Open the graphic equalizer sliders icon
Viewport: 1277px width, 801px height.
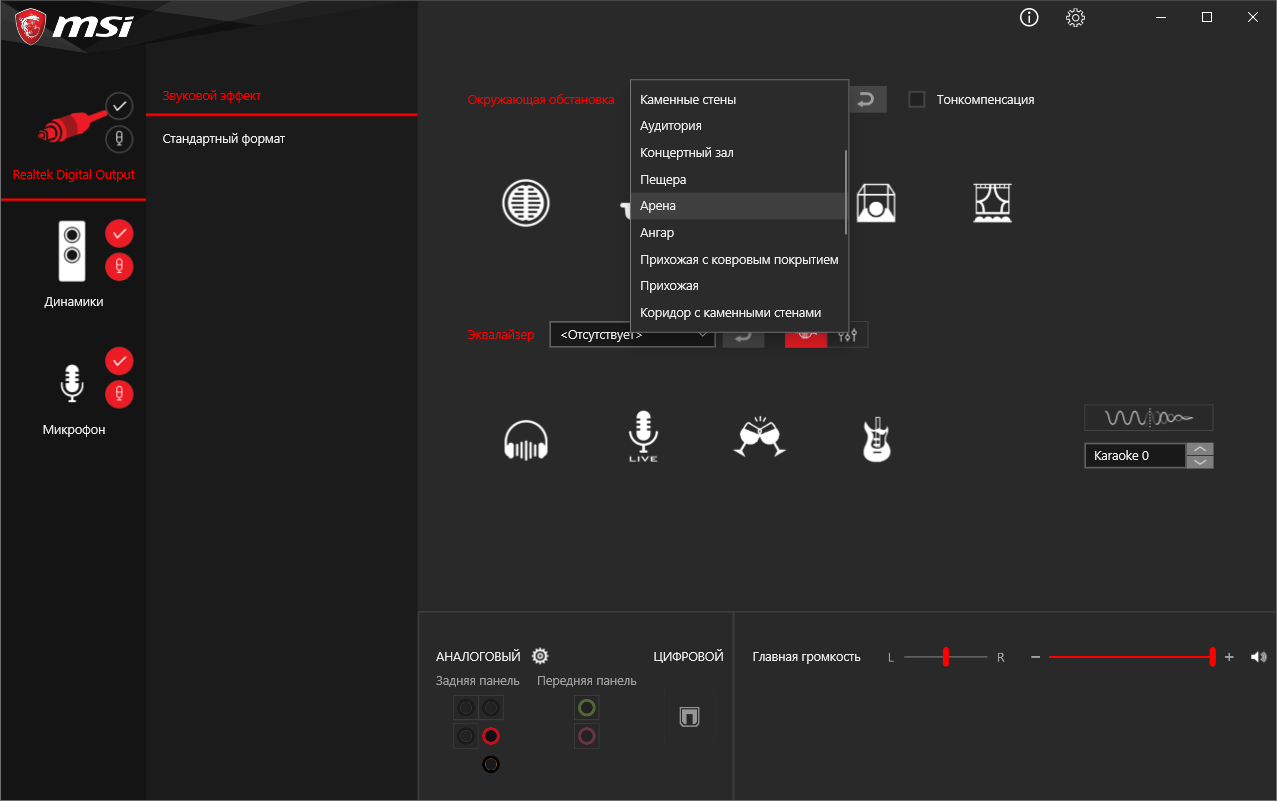[x=848, y=335]
